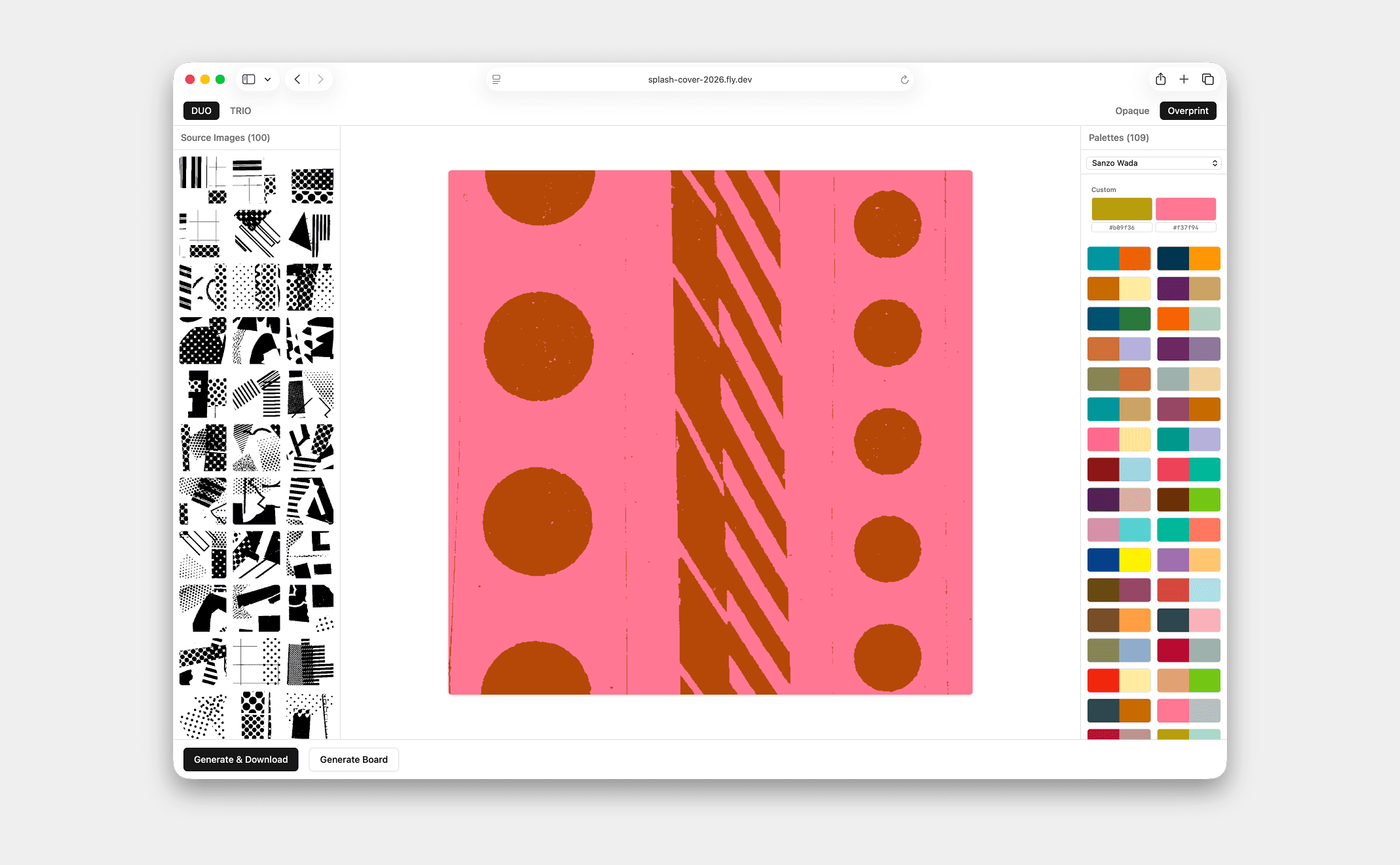Pick the red and pale yellow palette
This screenshot has height=865, width=1400.
pos(1119,681)
